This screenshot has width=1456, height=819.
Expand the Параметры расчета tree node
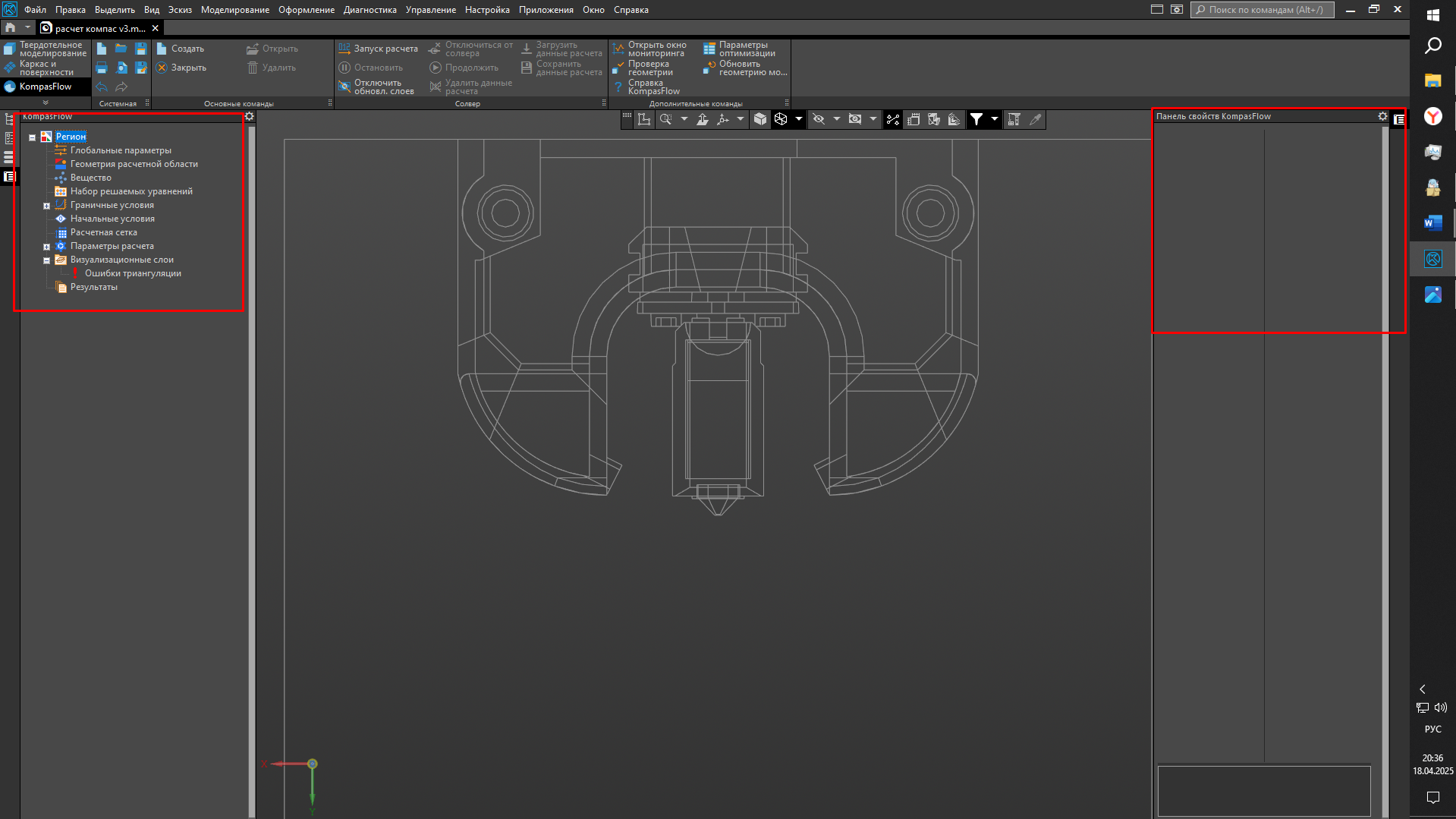46,247
